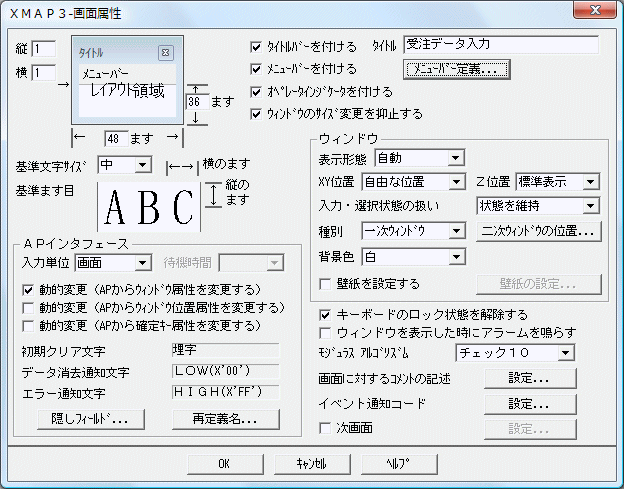Click the 横 input field
Image resolution: width=624 pixels, height=489 pixels.
pos(44,73)
